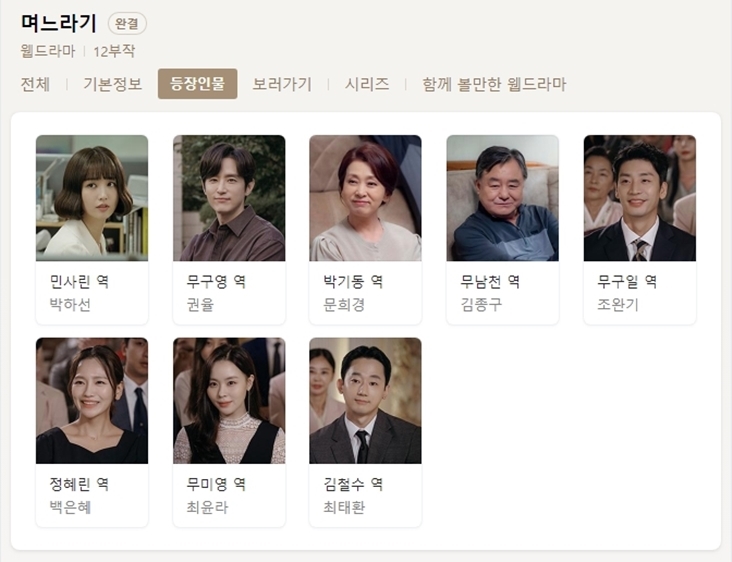Image resolution: width=732 pixels, height=562 pixels.
Task: Open the photo for 무구일 역
Action: [640, 198]
